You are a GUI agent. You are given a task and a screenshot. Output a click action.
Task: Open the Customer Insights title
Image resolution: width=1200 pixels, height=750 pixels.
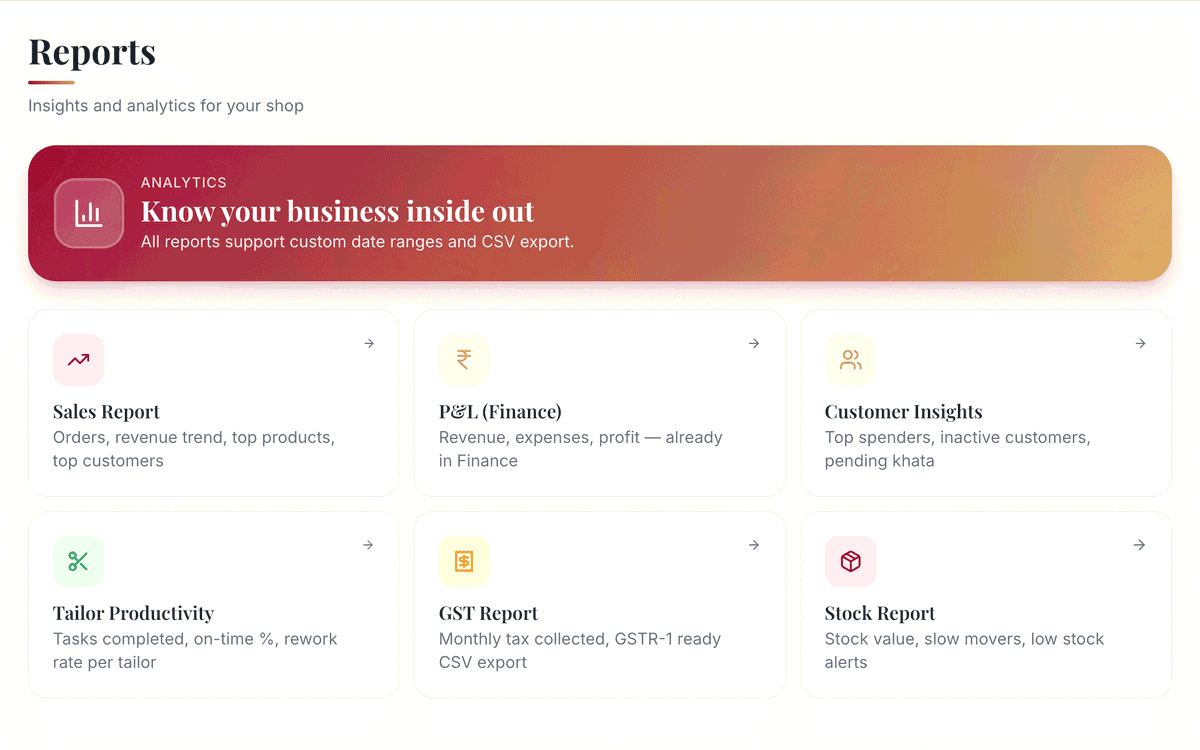pyautogui.click(x=903, y=412)
